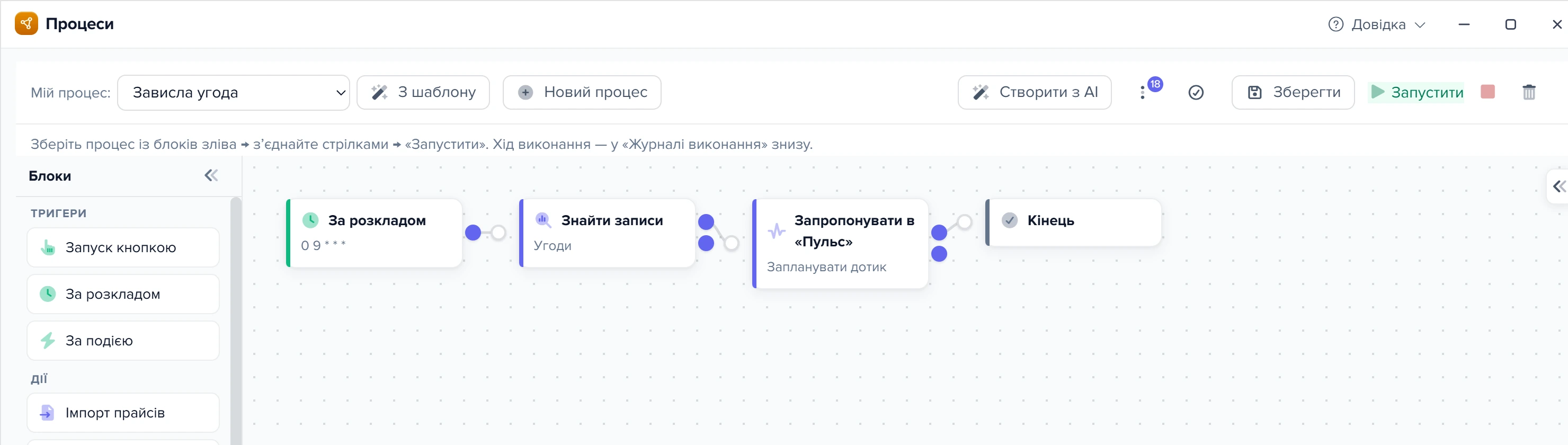Screen dimensions: 1568x445
Task: Click the orange Процеси app logo icon
Action: coord(26,24)
